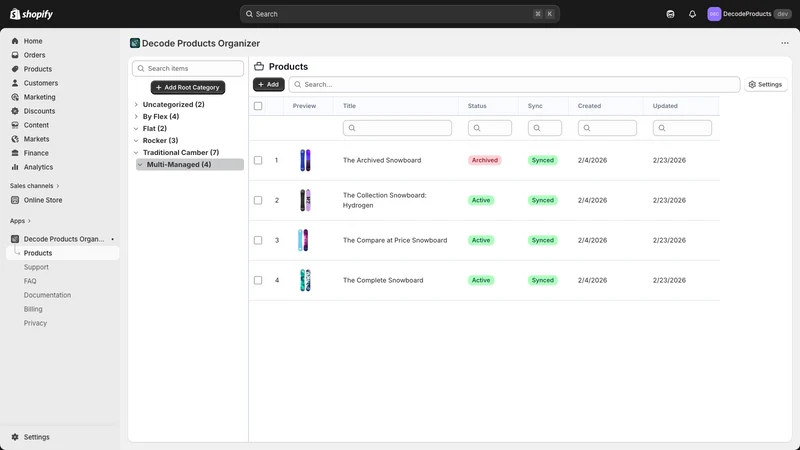
Task: Click the Add Root Category button
Action: tap(188, 87)
